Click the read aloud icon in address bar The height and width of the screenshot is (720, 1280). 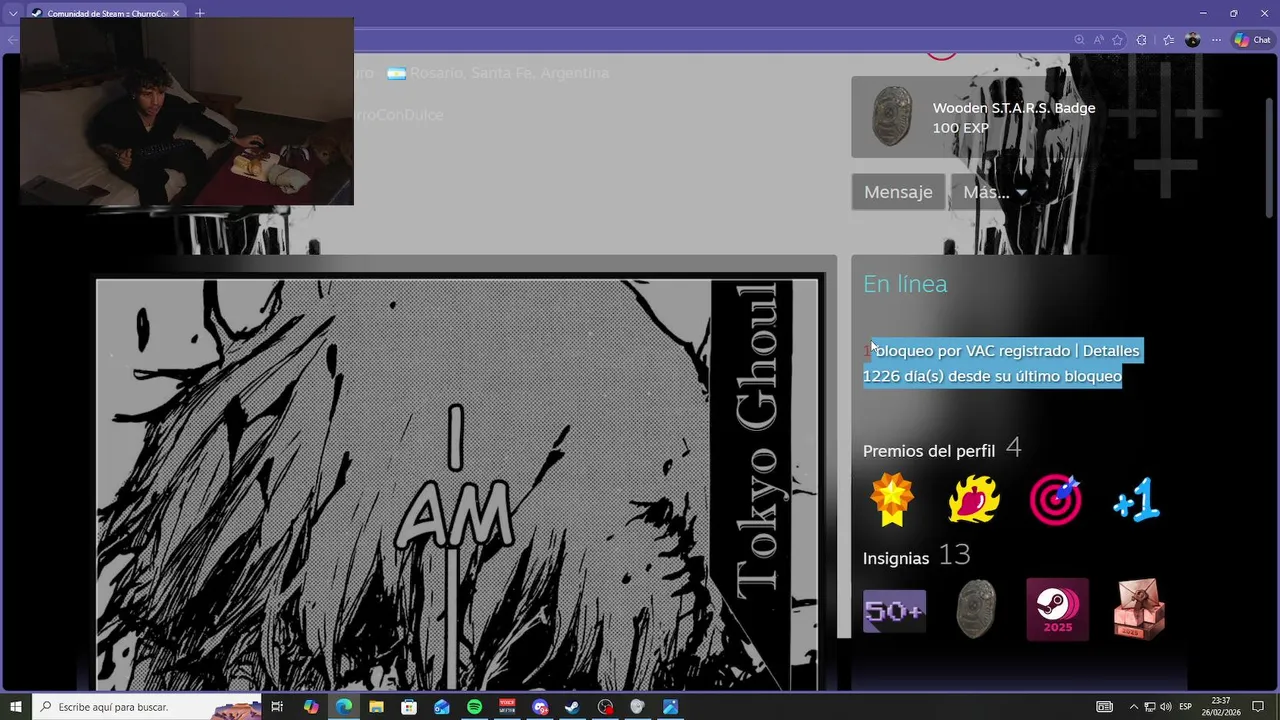click(1098, 40)
